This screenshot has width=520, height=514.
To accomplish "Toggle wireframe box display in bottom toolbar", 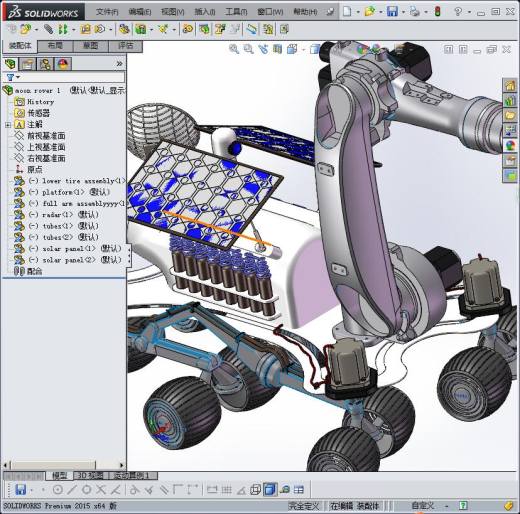I will pyautogui.click(x=255, y=490).
